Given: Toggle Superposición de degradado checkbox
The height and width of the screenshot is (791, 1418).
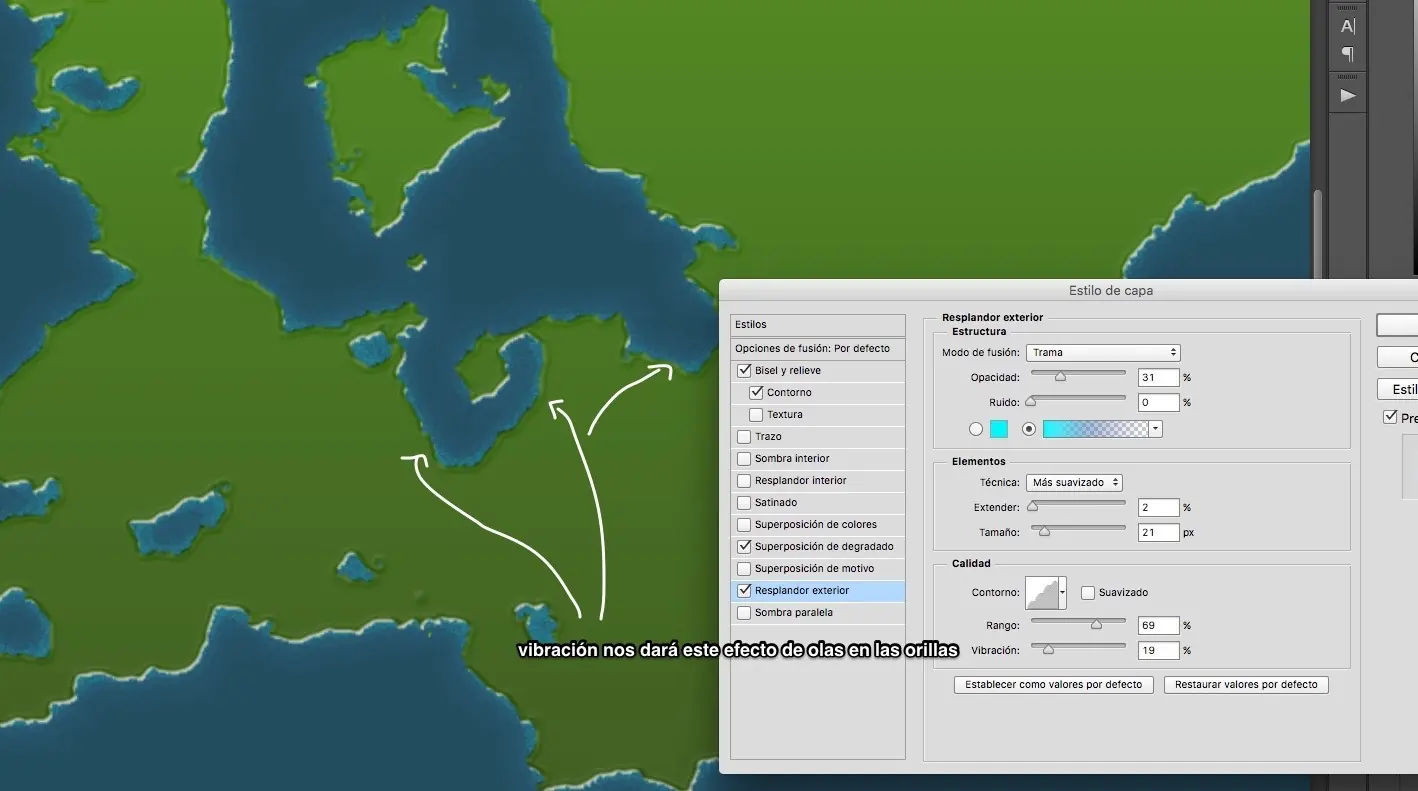Looking at the screenshot, I should (744, 546).
